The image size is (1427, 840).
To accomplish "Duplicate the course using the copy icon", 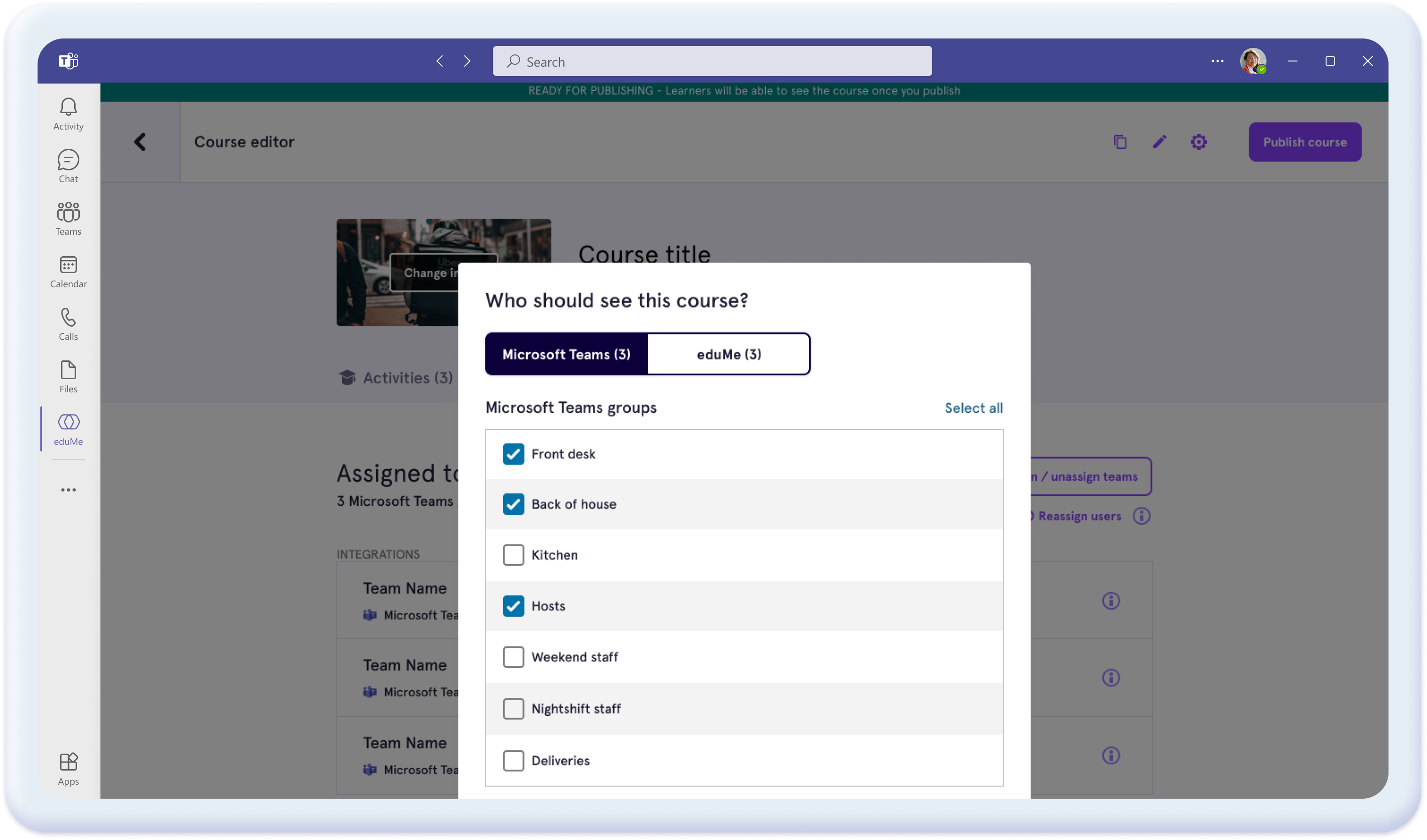I will (1120, 142).
